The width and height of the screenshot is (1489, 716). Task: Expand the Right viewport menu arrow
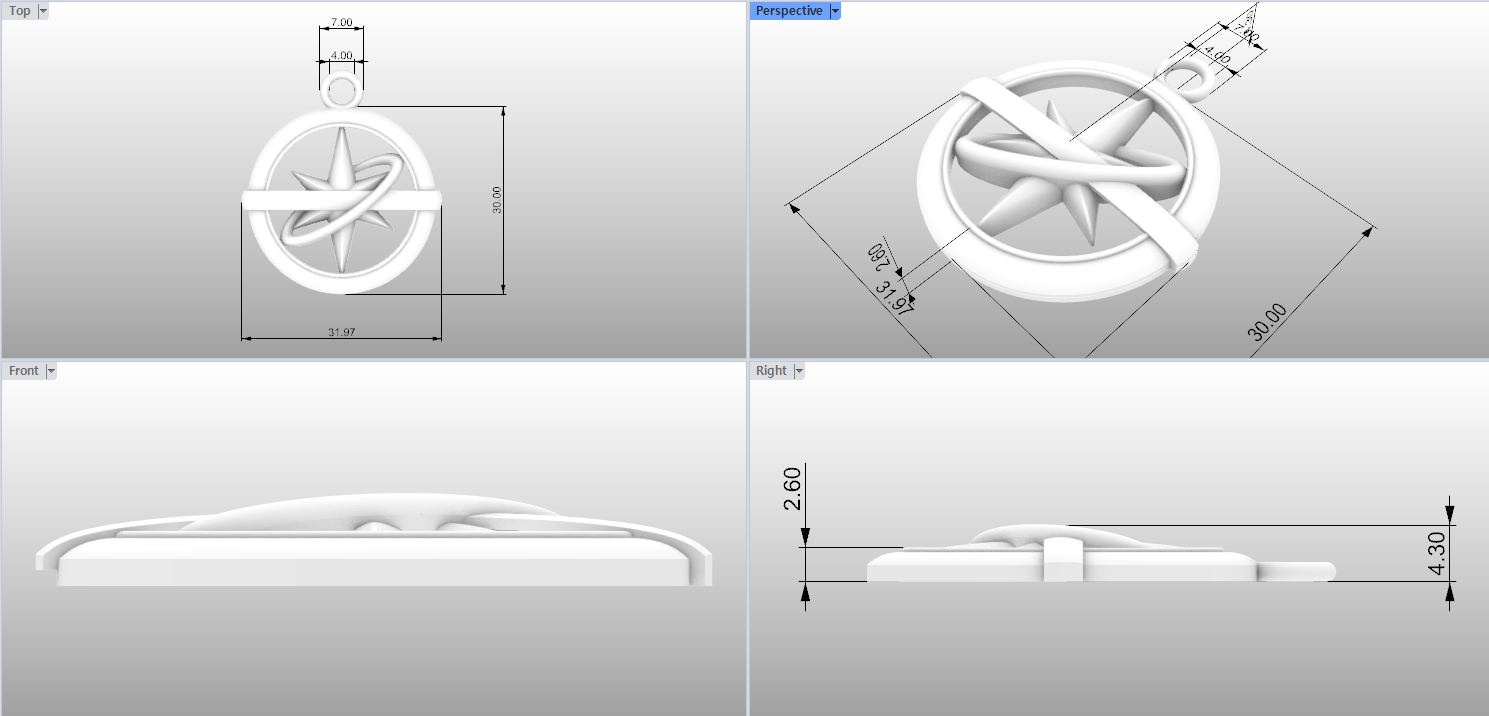click(x=797, y=371)
